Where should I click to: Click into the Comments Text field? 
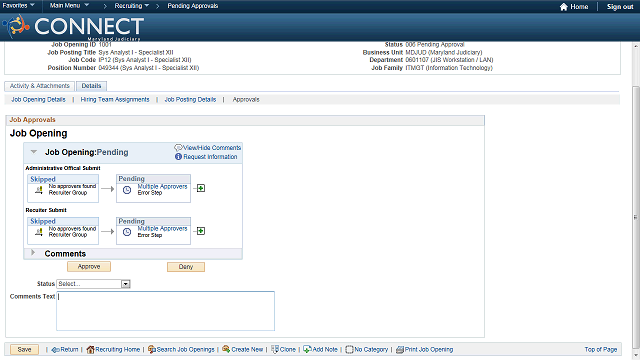[165, 311]
